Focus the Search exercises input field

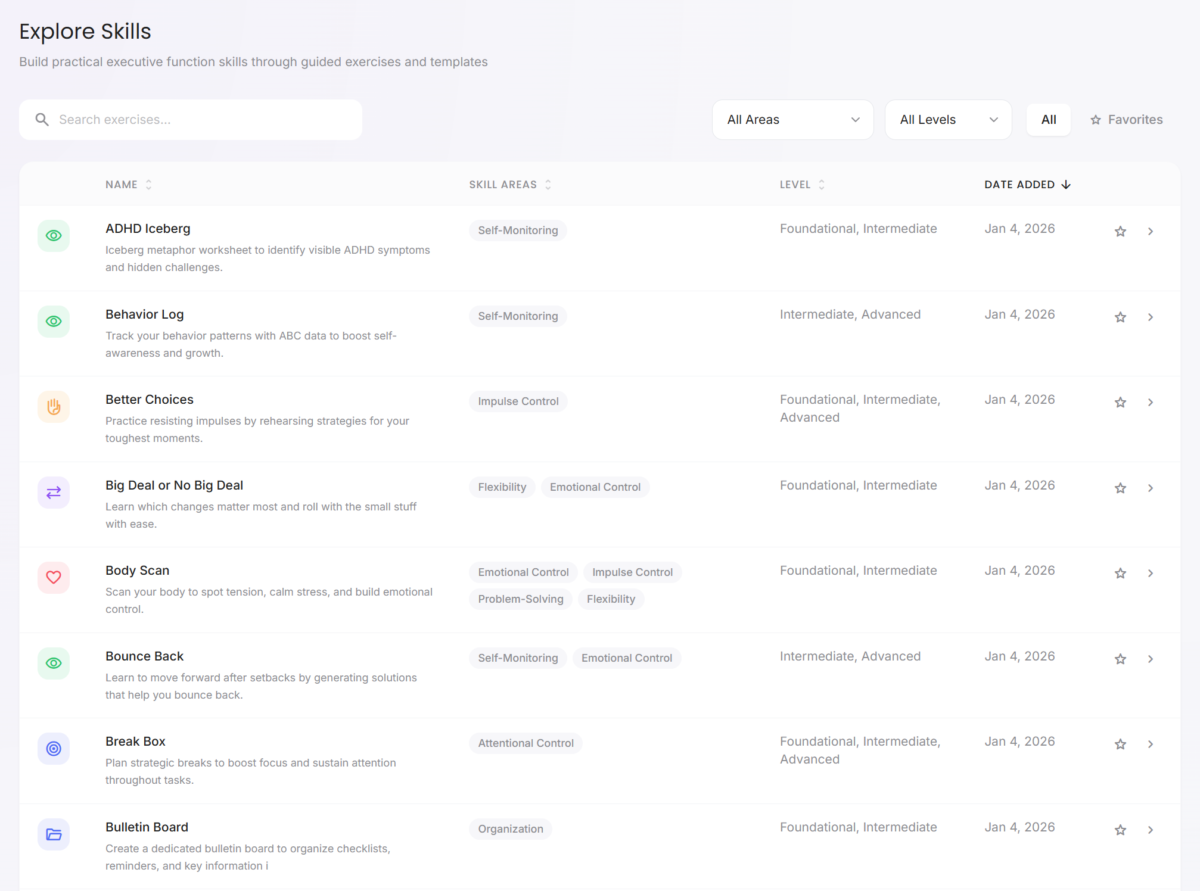[200, 120]
